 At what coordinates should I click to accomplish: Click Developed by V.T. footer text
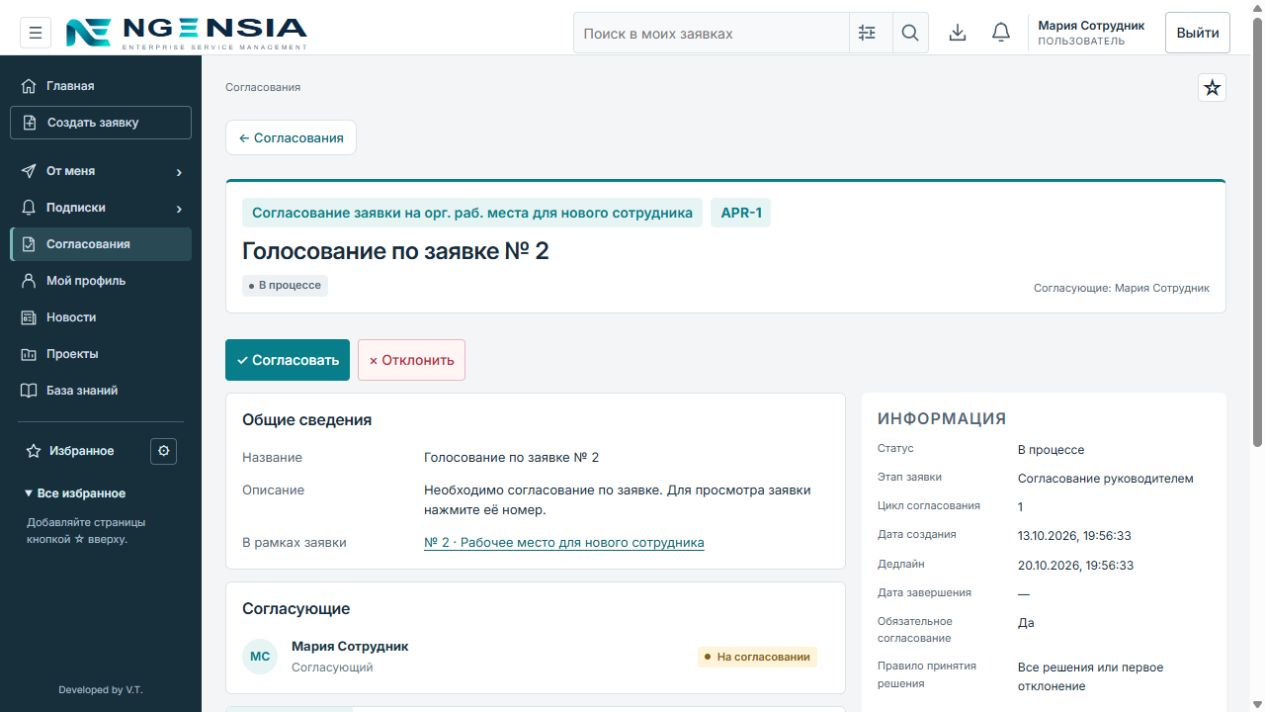coord(100,690)
